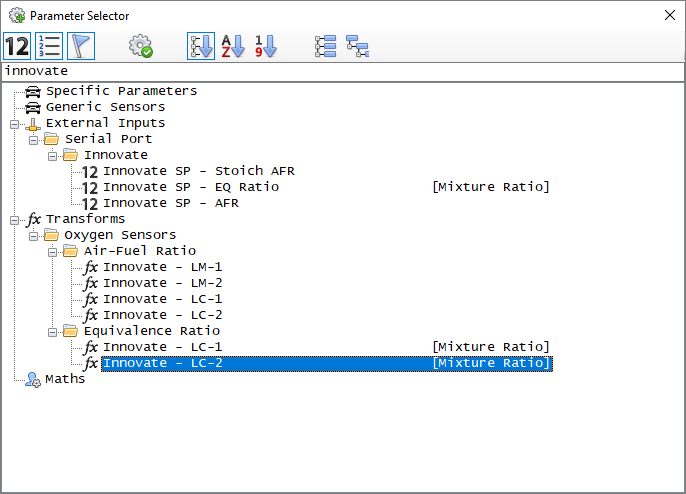Collapse the Serial Port folder node
This screenshot has height=494, width=686.
pyautogui.click(x=33, y=139)
